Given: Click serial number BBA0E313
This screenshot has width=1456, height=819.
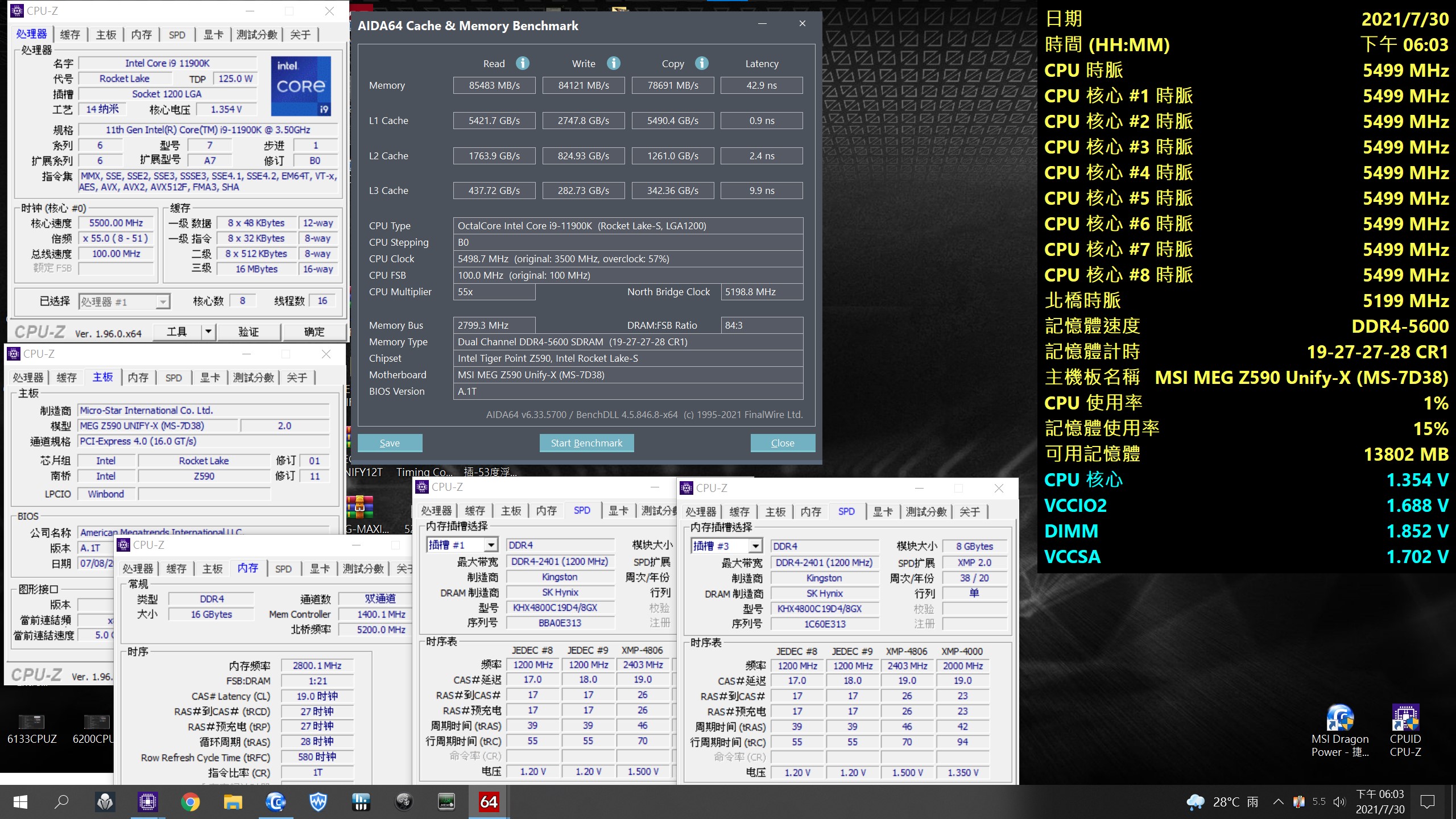Looking at the screenshot, I should click(560, 623).
